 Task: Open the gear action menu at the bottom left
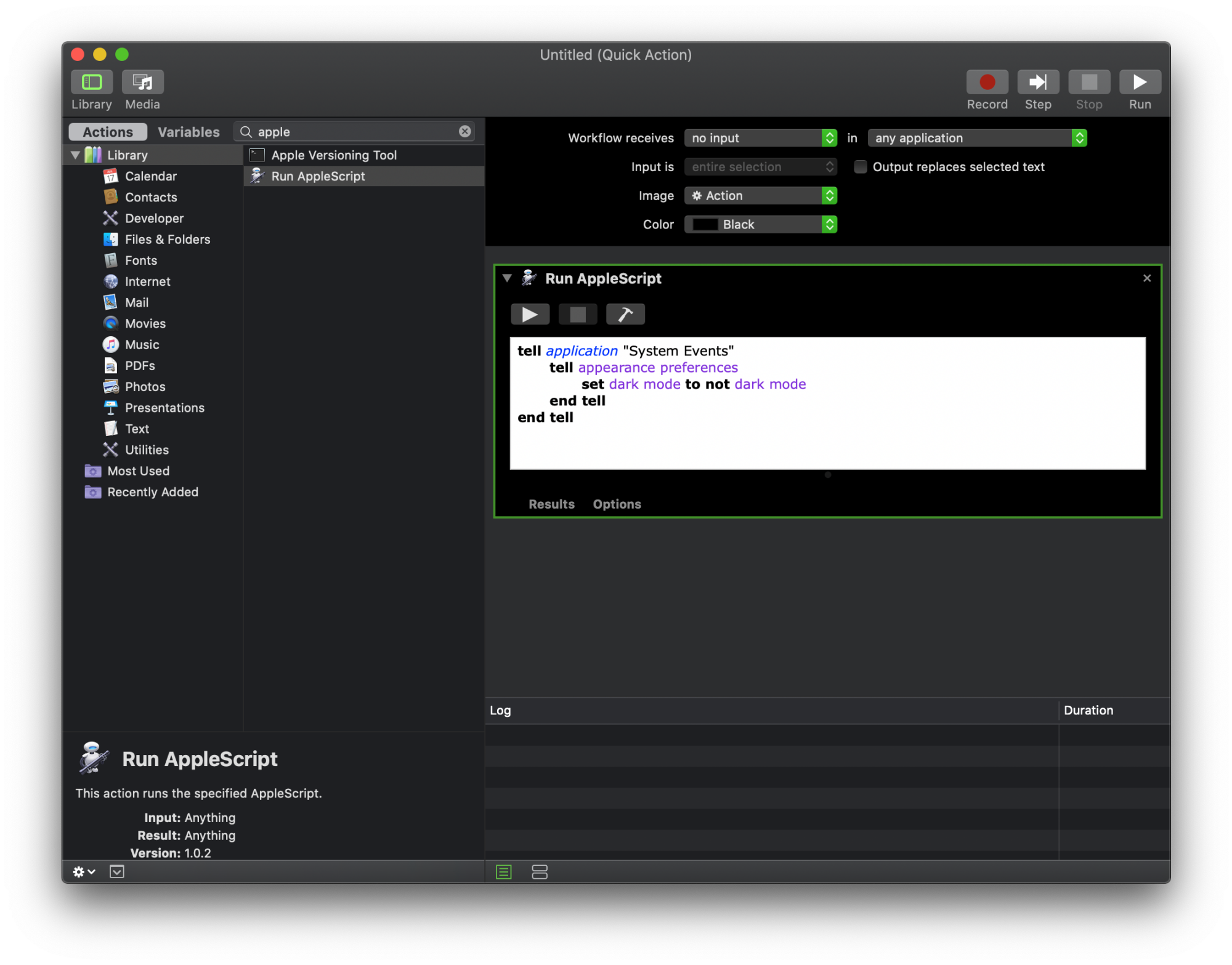click(x=84, y=871)
